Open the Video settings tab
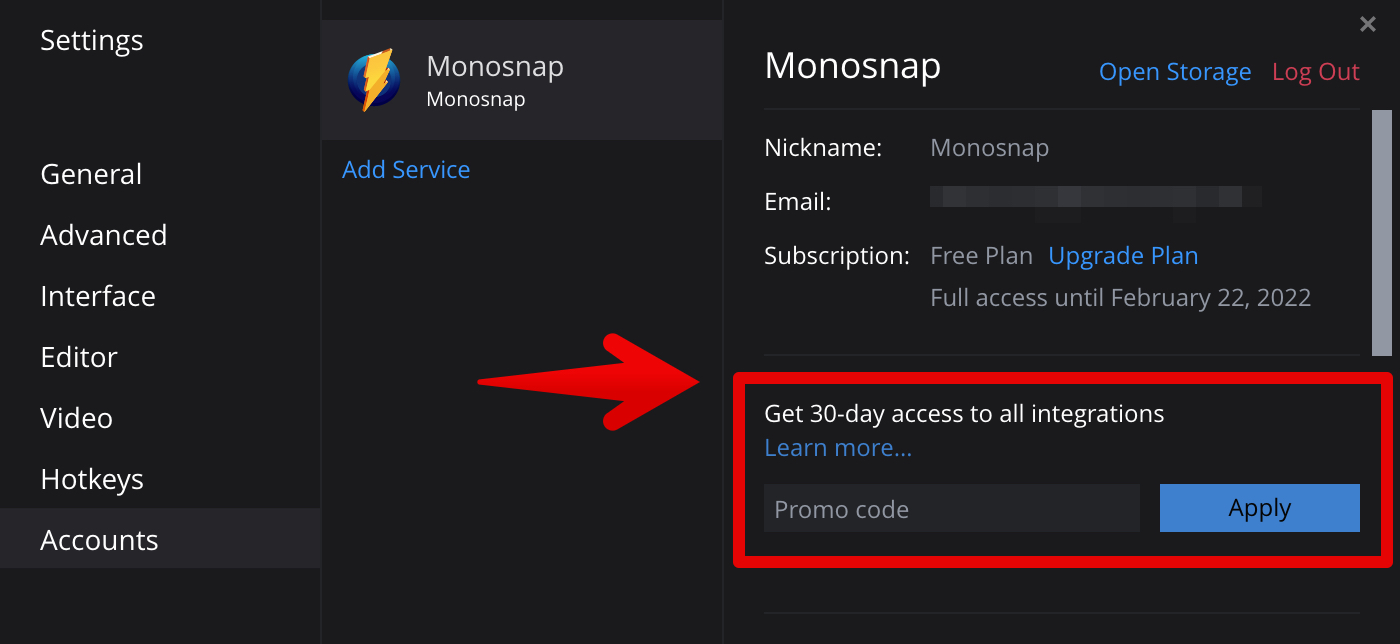 click(76, 418)
